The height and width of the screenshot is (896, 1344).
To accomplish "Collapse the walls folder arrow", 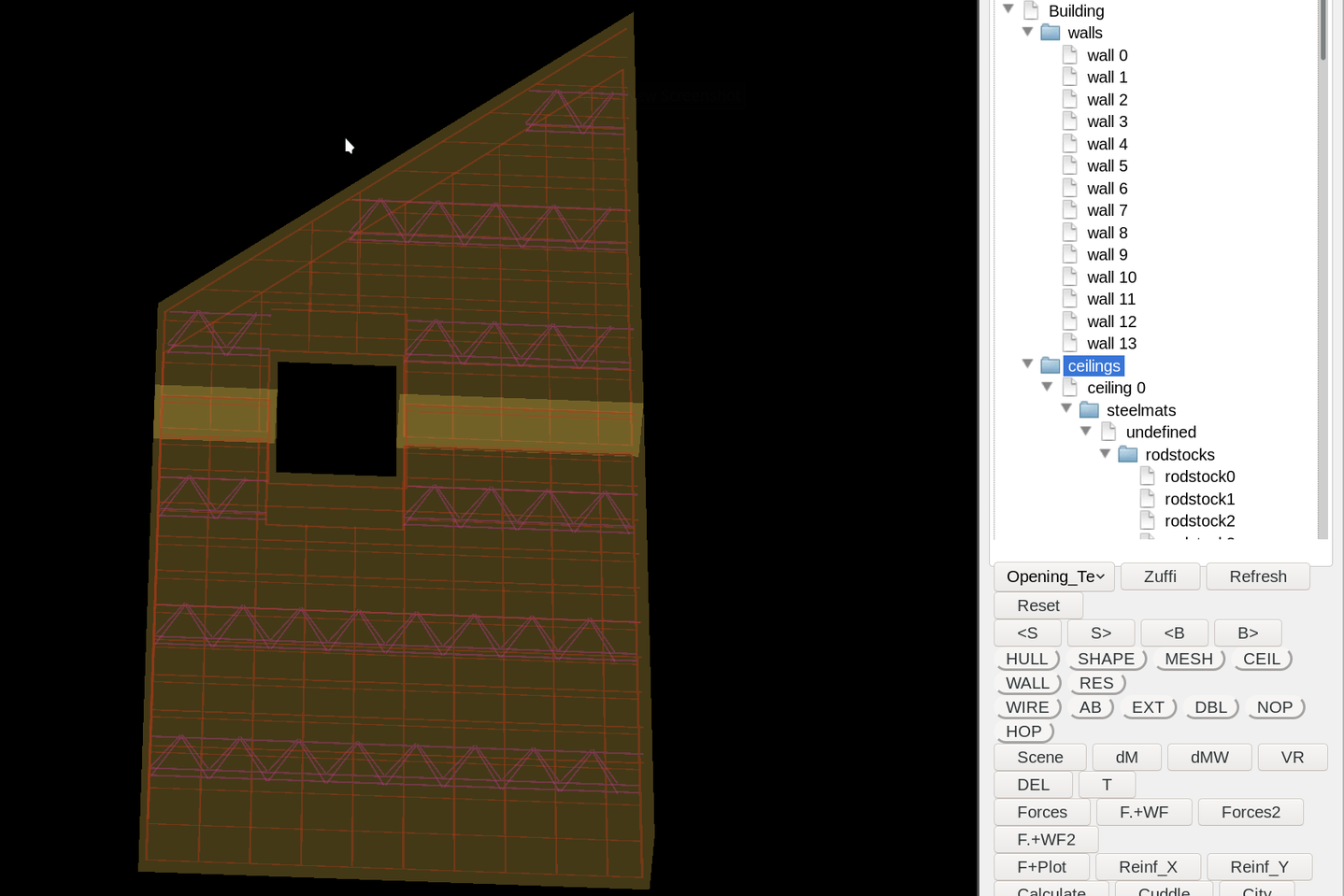I will (x=1028, y=32).
